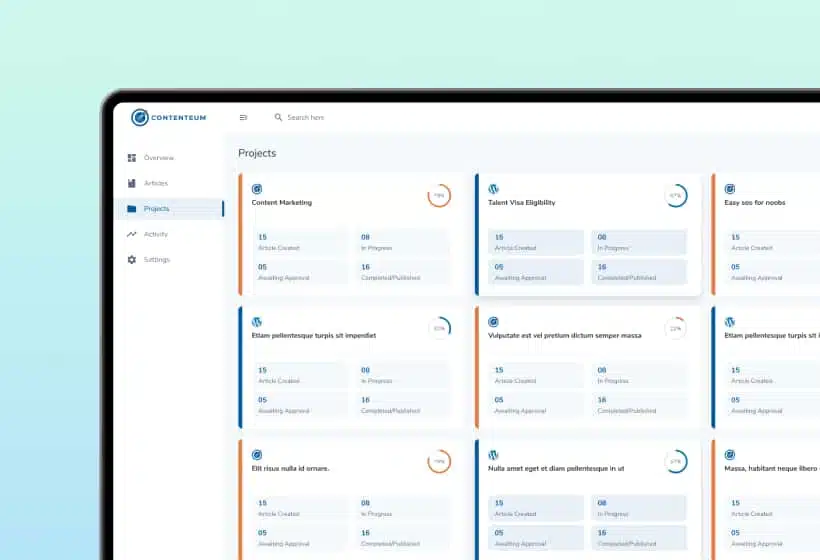Click the Contenteum logo icon
Viewport: 820px width, 560px height.
coord(140,118)
